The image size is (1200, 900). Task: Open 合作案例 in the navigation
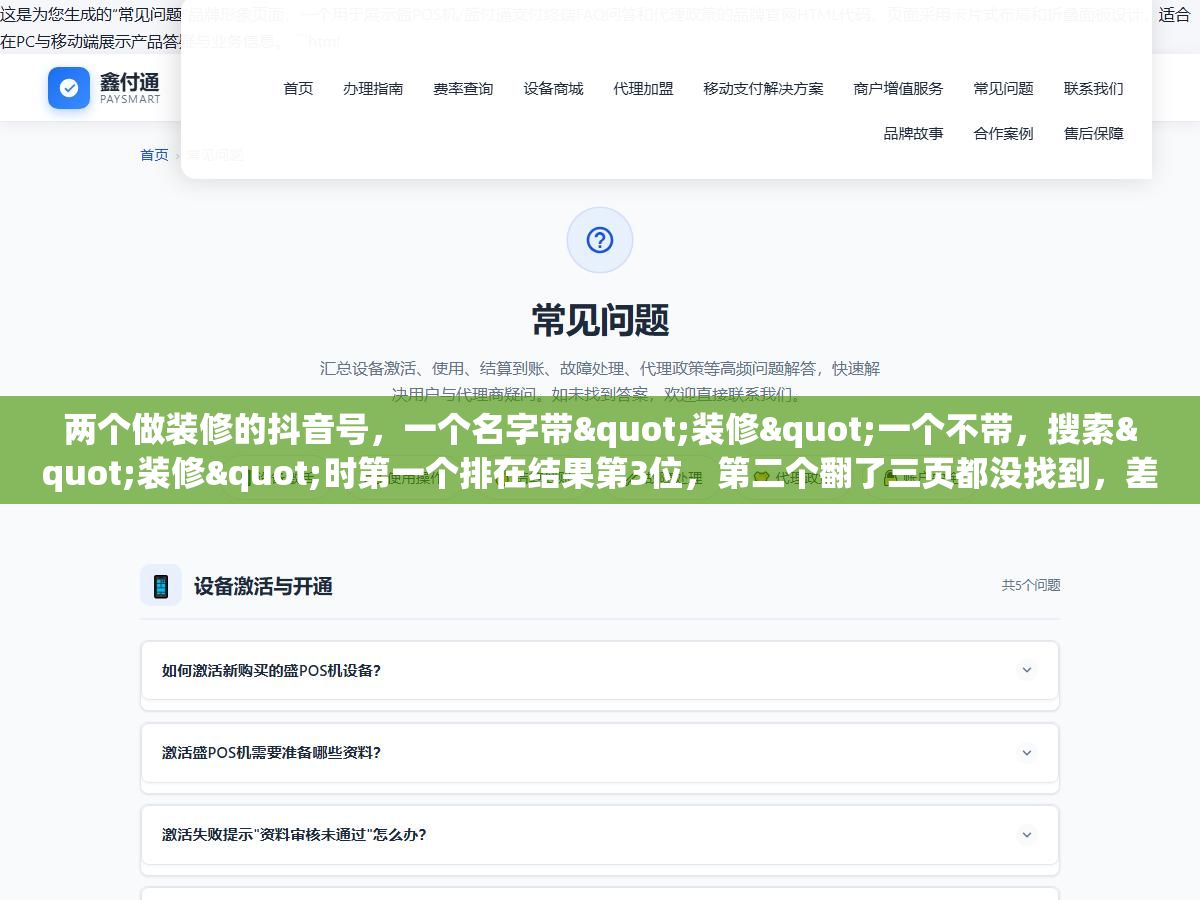[x=1003, y=133]
